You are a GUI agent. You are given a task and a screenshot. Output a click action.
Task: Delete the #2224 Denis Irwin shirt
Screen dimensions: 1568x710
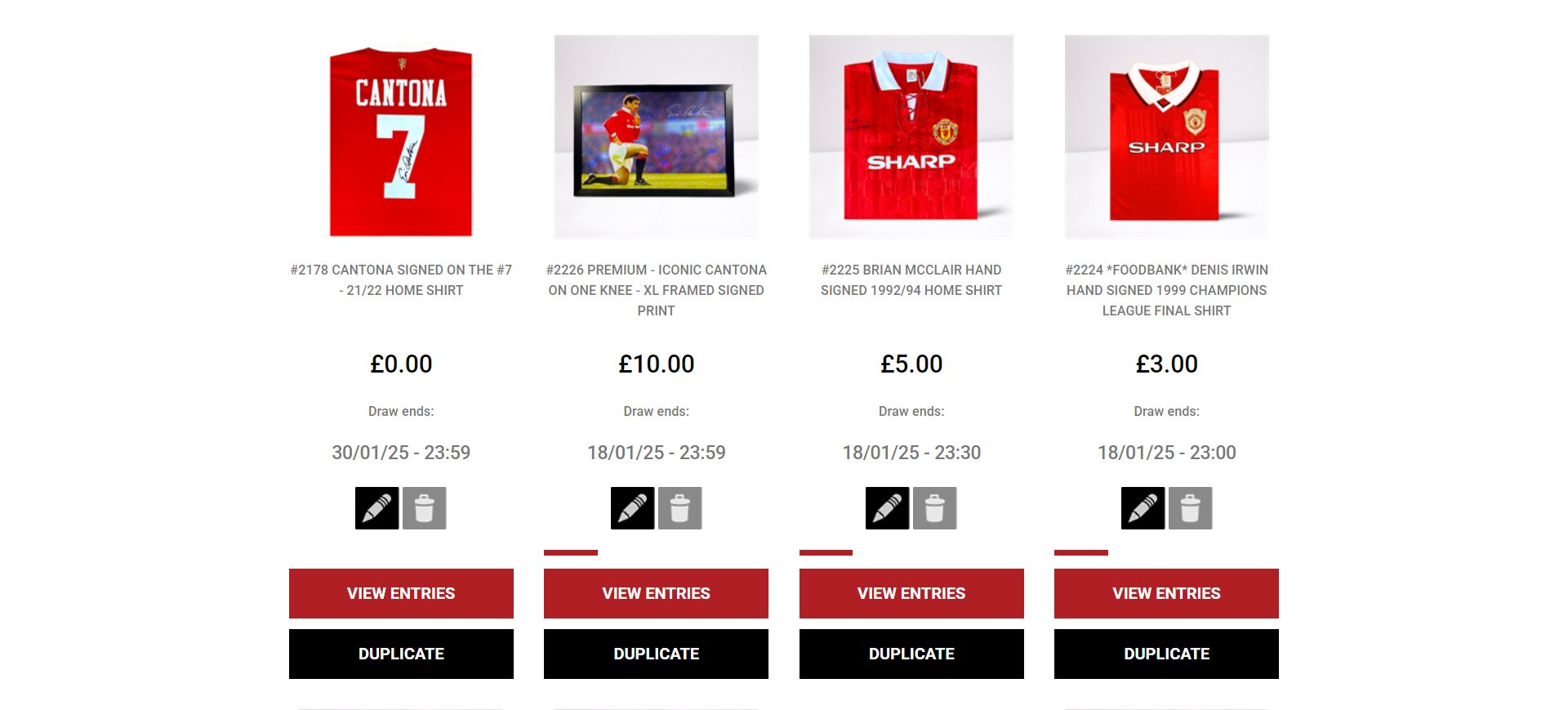click(1191, 508)
